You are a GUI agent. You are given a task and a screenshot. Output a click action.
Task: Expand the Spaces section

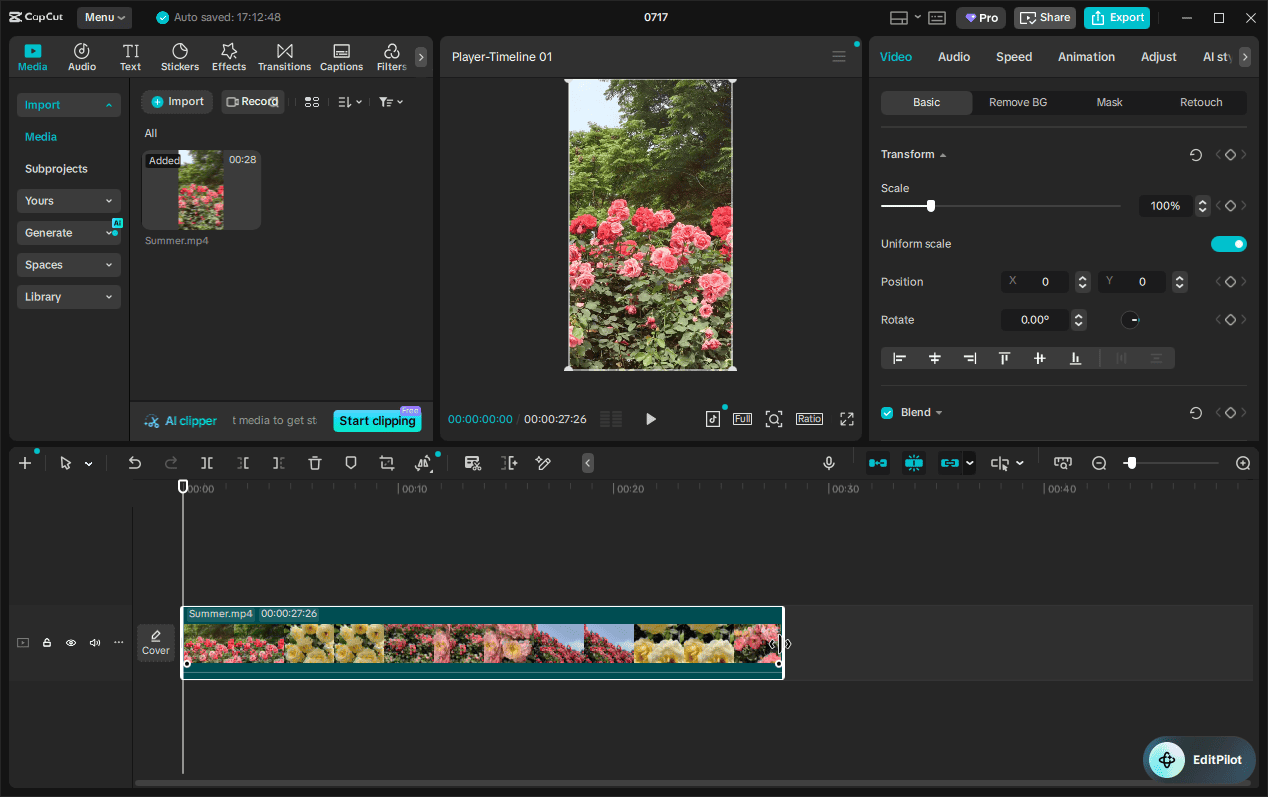[69, 265]
